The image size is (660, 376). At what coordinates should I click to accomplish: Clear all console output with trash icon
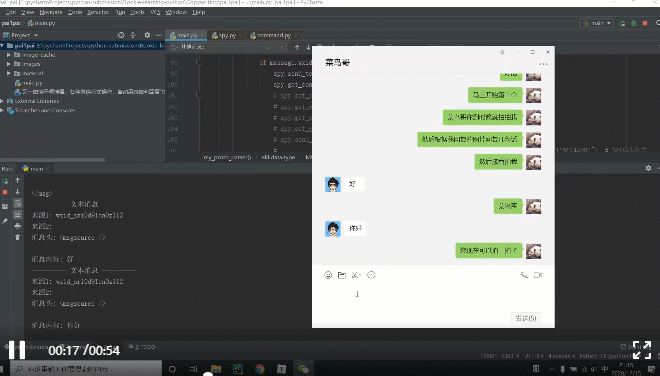point(18,237)
